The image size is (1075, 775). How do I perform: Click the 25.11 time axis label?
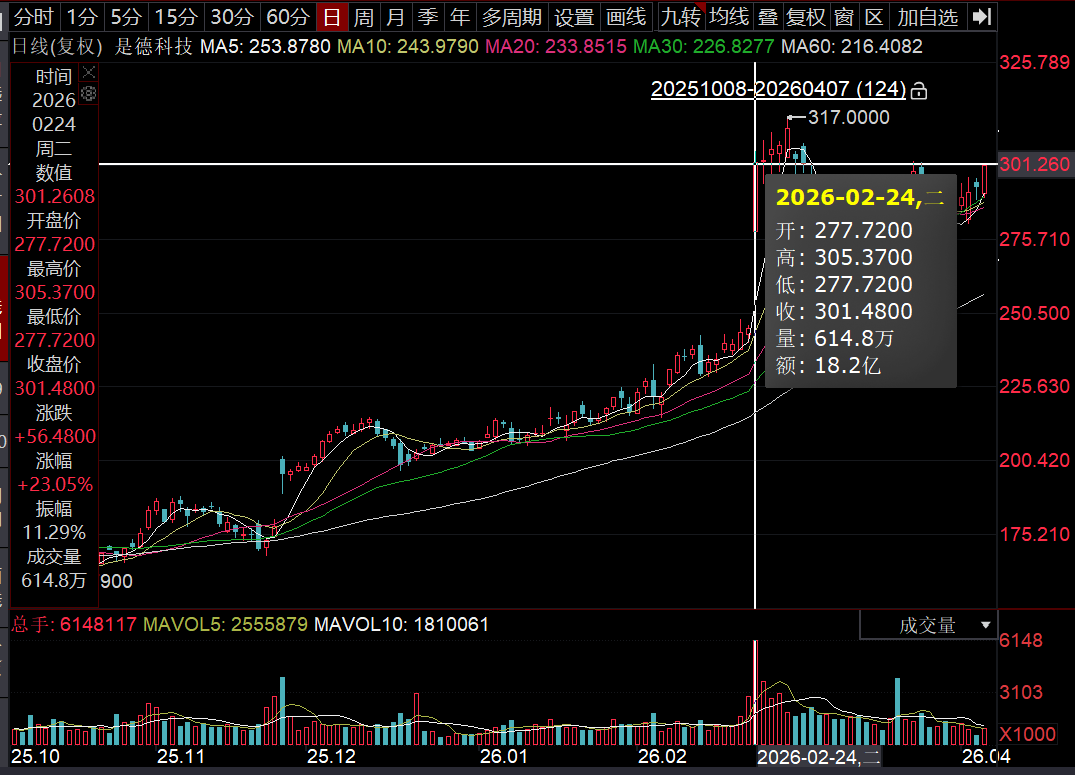click(x=181, y=756)
